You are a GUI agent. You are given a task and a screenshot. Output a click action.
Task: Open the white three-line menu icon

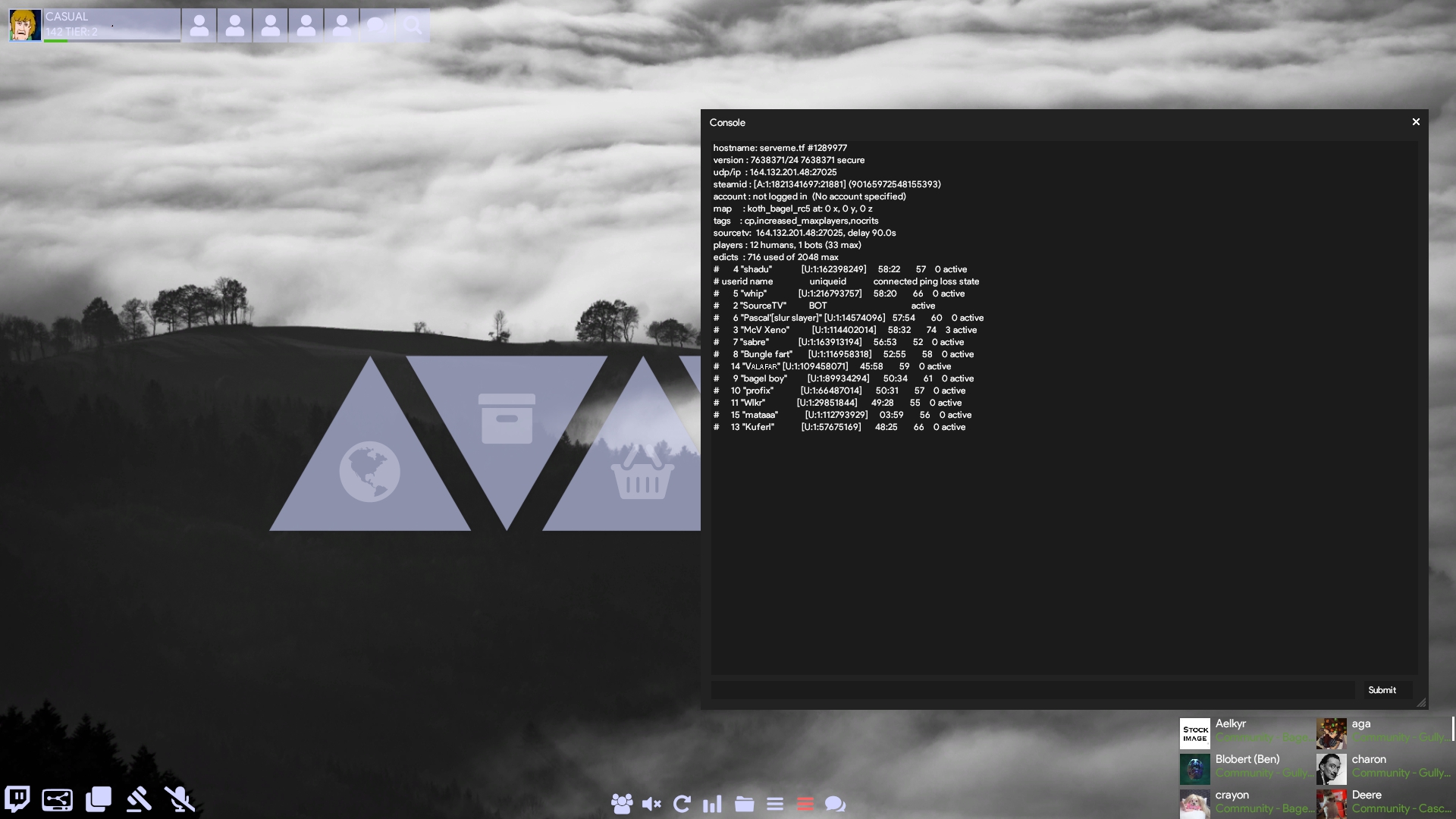click(775, 804)
